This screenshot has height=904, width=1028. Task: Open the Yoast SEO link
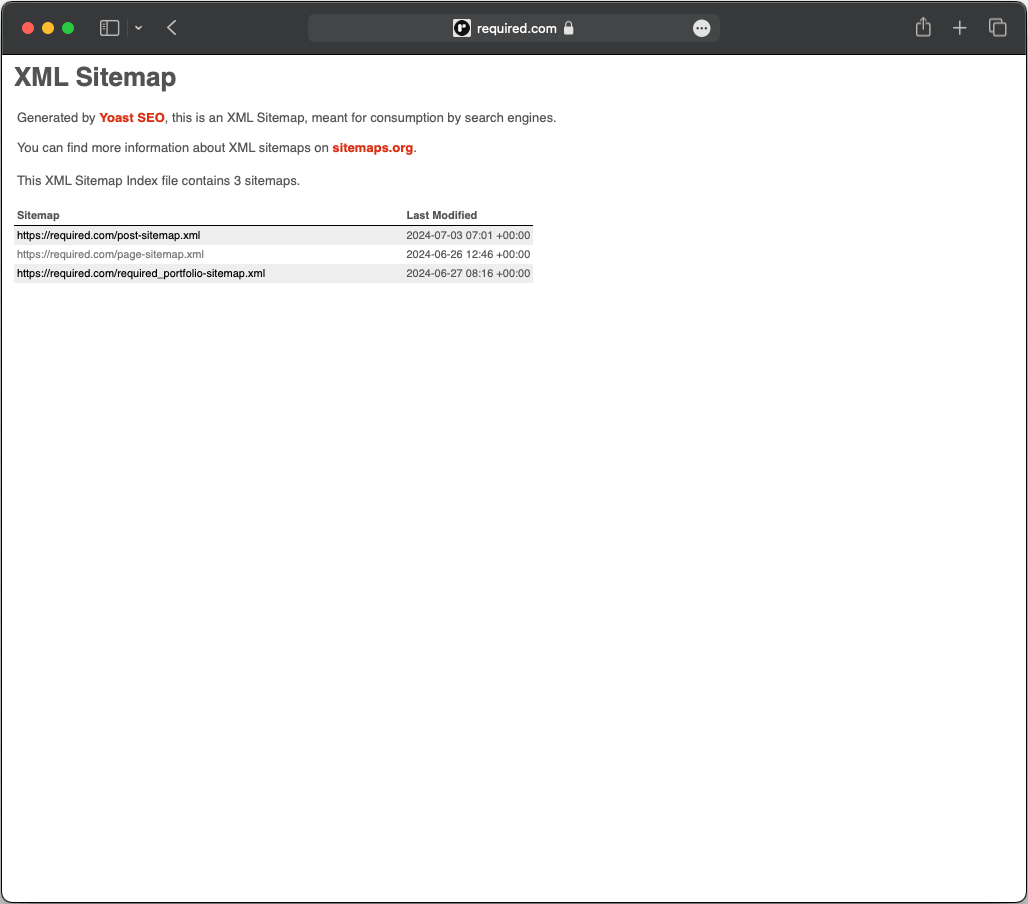[x=131, y=117]
